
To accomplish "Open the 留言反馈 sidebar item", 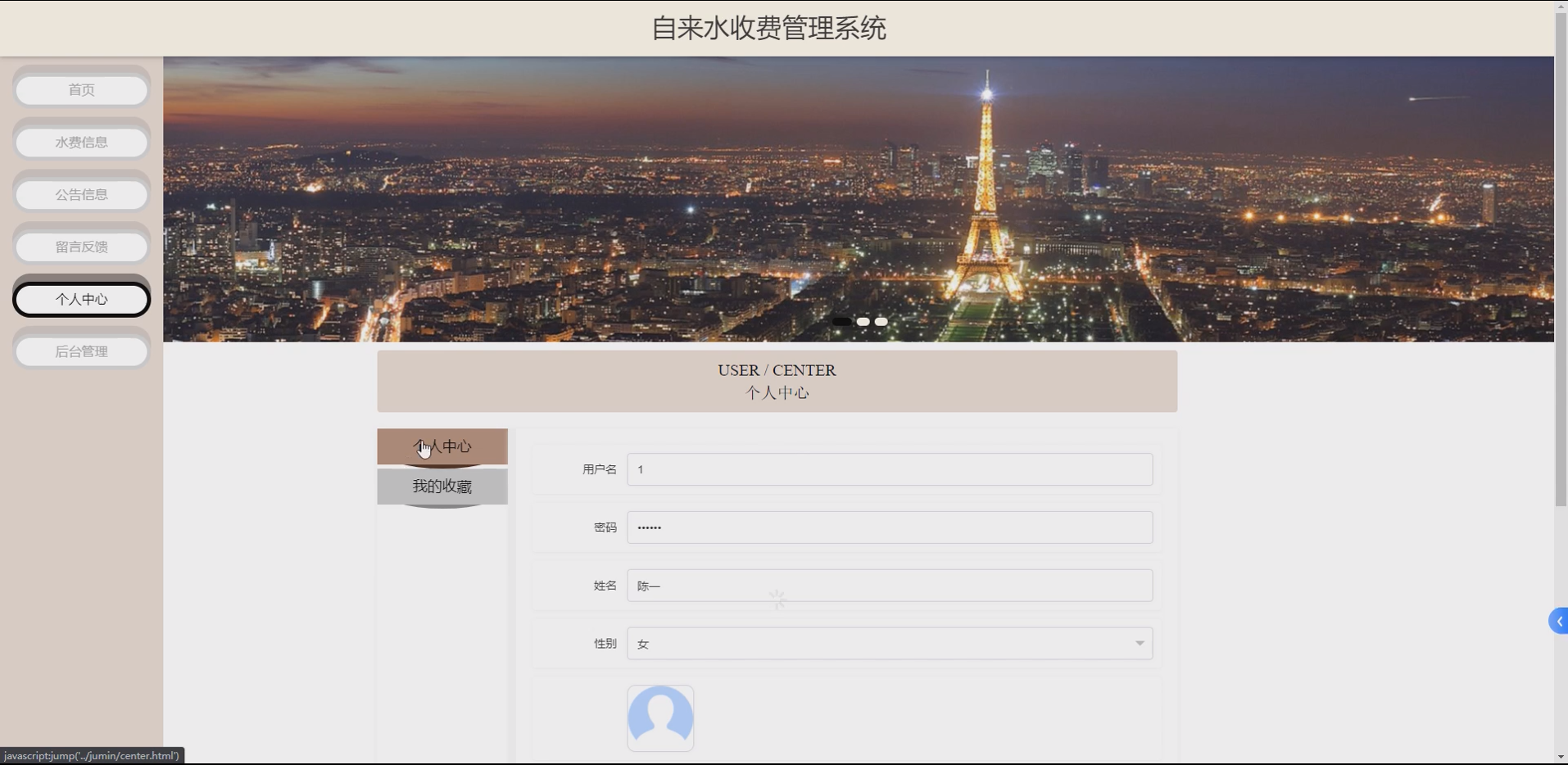I will pyautogui.click(x=81, y=246).
